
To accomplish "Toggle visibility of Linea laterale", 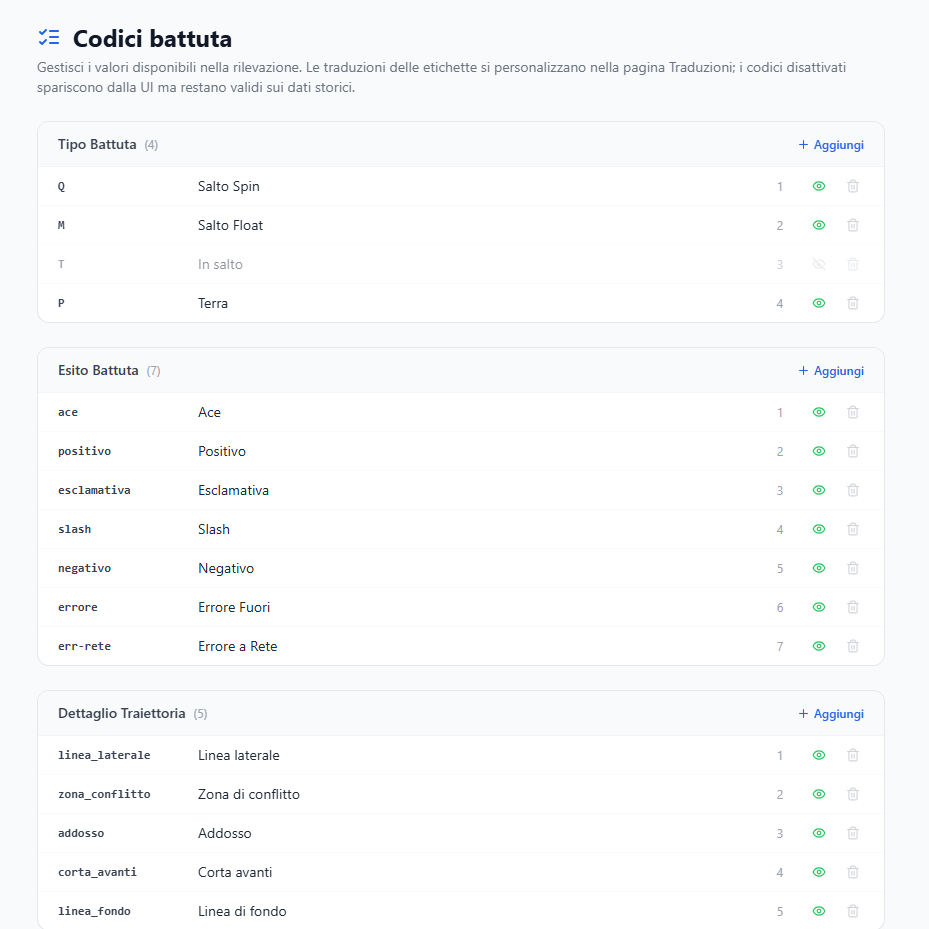I will (819, 755).
